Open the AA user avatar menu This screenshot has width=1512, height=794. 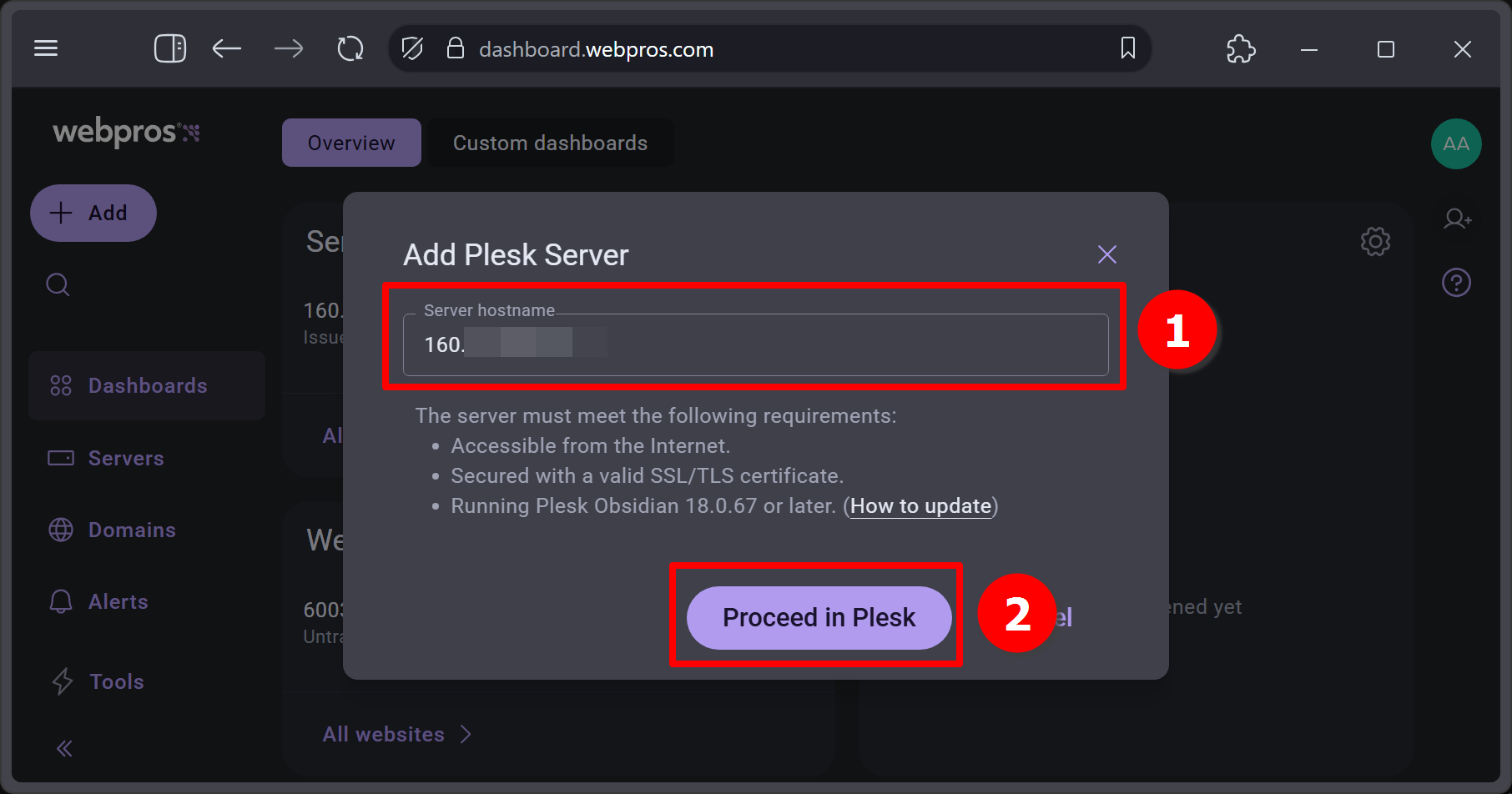click(1456, 143)
